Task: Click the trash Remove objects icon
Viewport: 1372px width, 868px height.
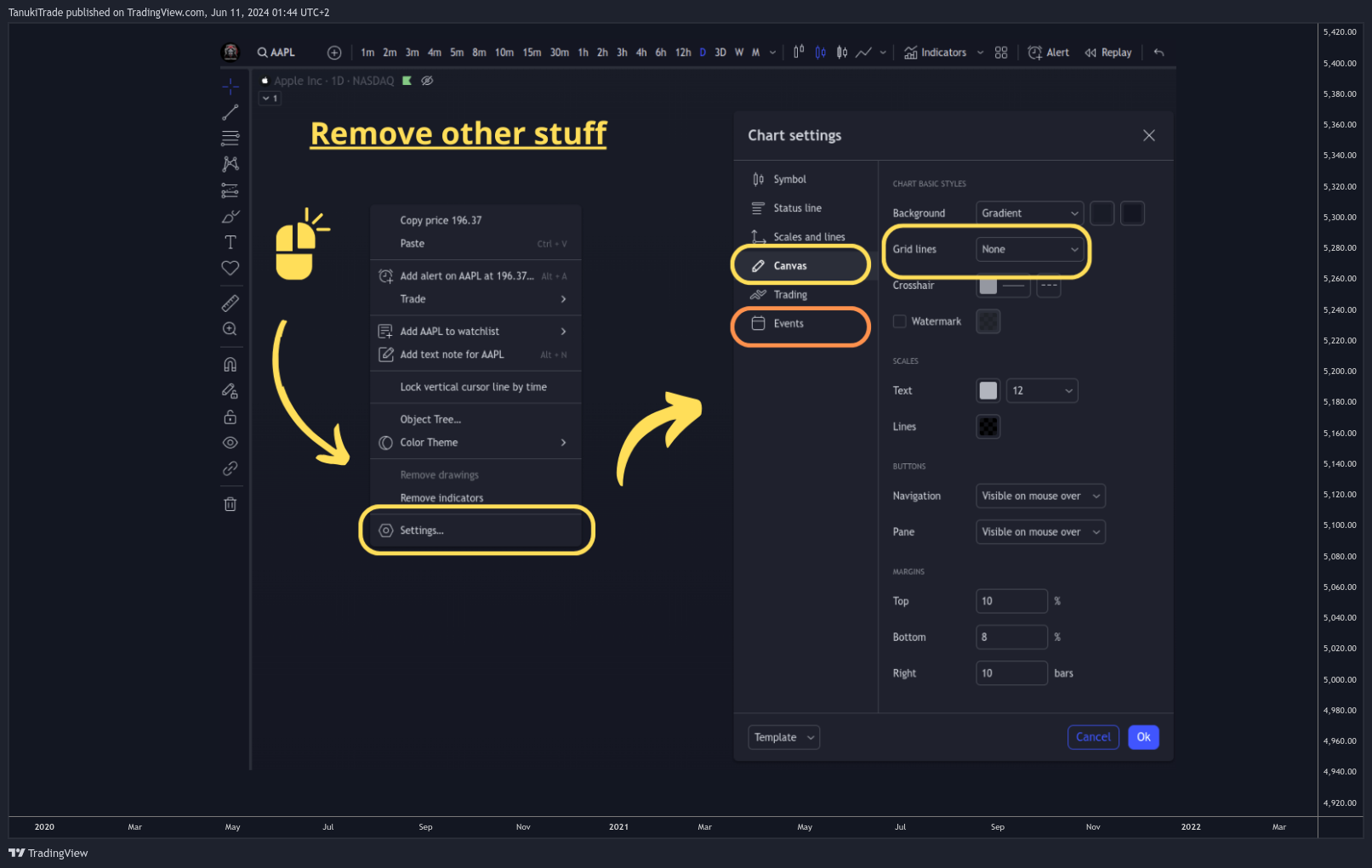Action: pos(230,504)
